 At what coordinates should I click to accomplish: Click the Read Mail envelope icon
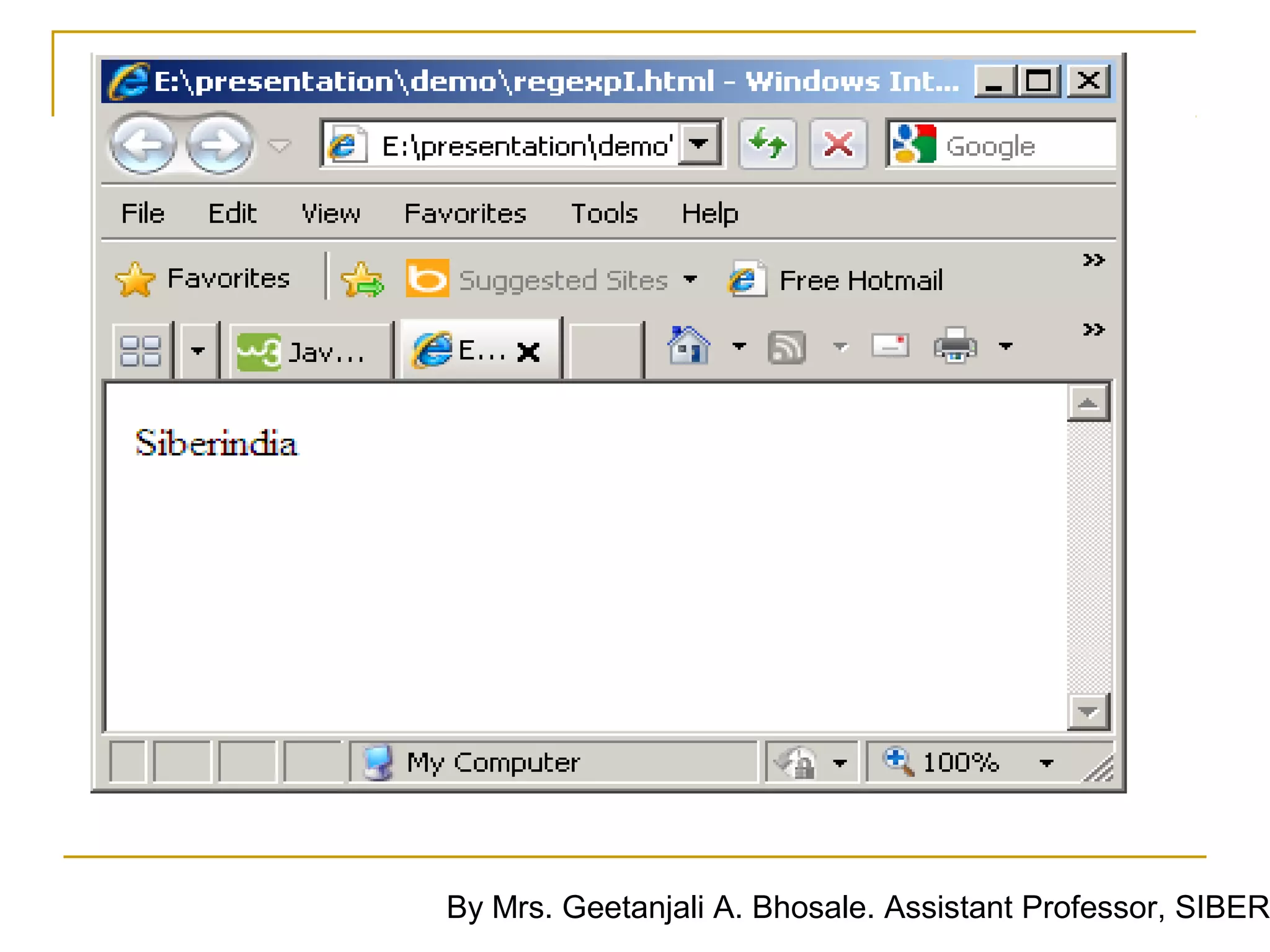tap(890, 346)
